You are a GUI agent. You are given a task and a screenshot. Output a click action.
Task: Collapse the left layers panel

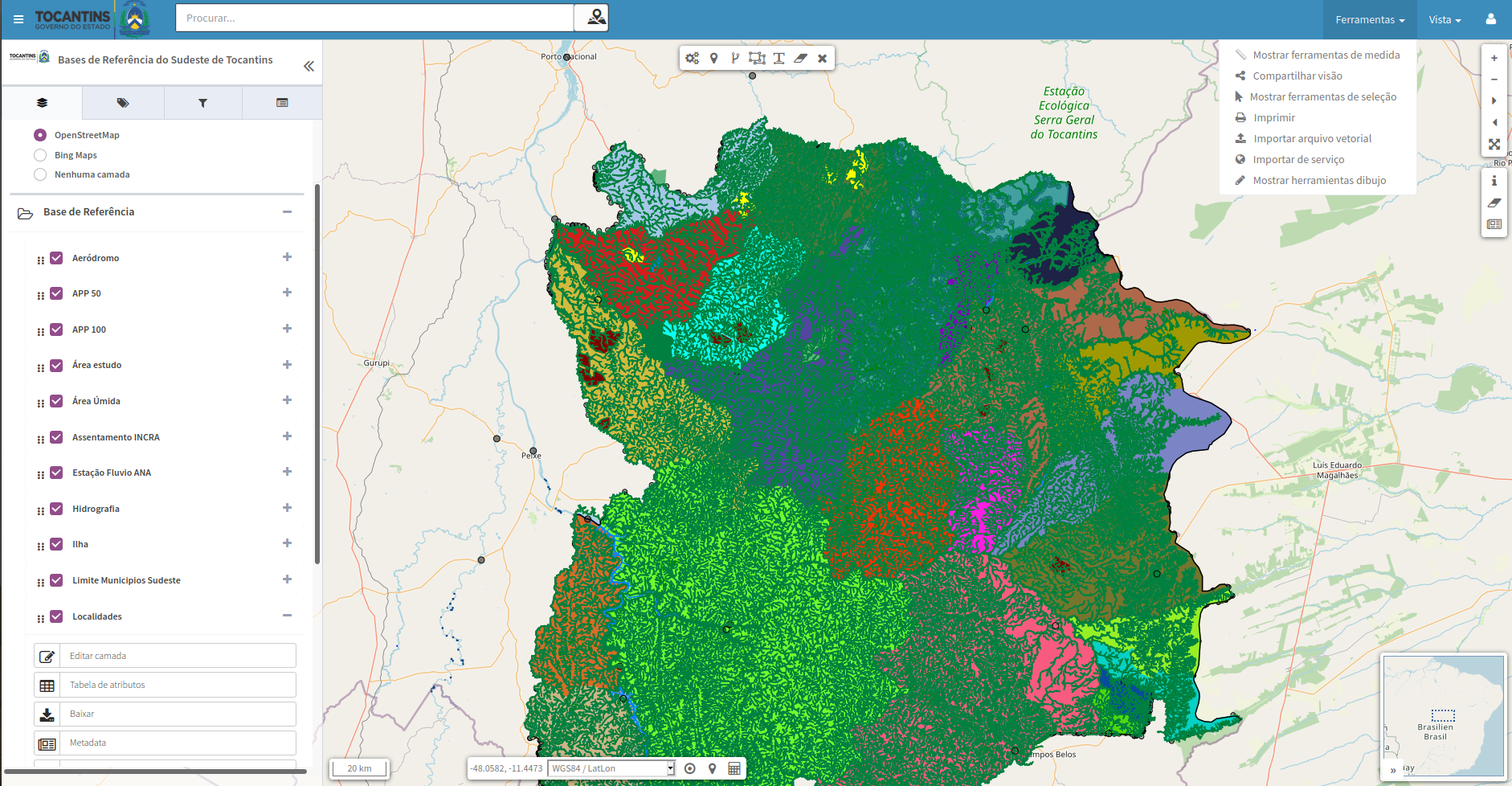309,67
